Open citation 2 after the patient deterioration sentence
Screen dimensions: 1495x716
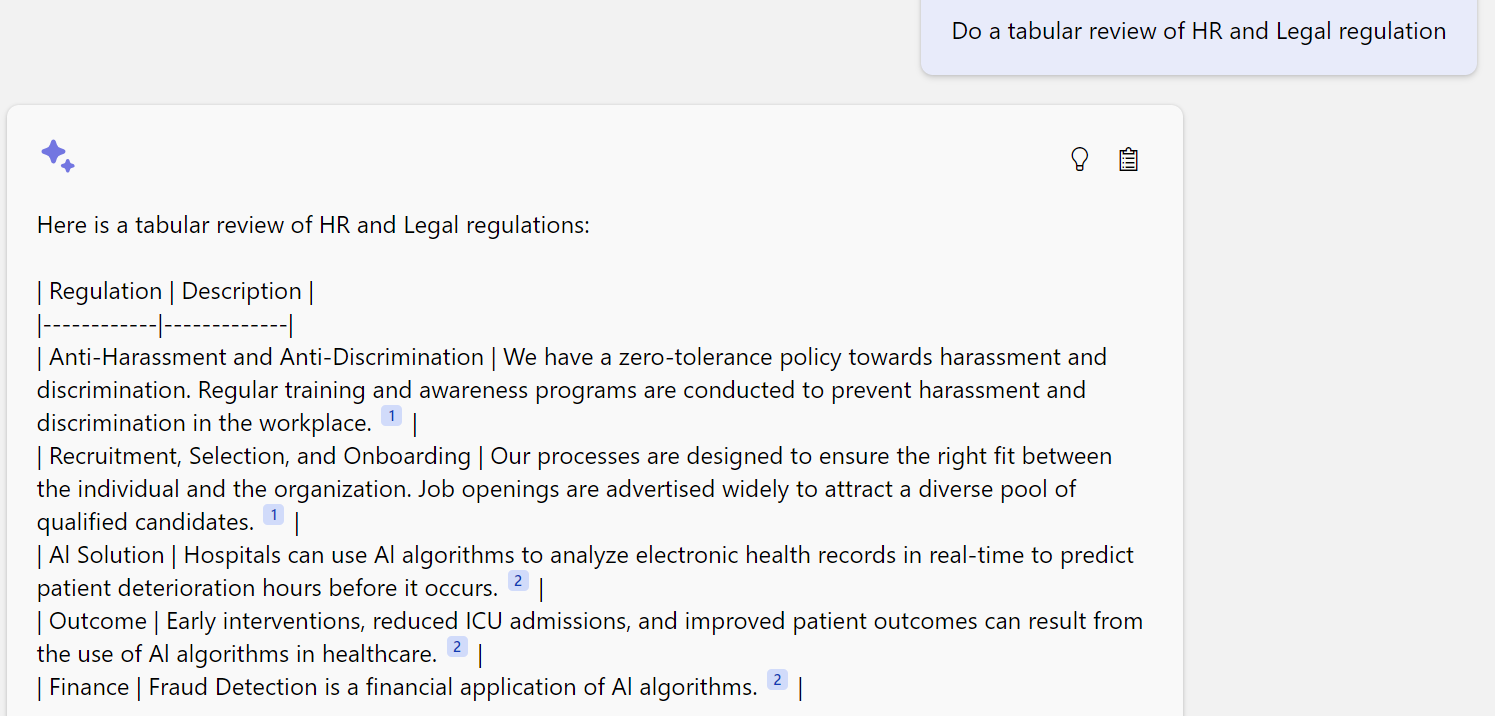pyautogui.click(x=518, y=580)
